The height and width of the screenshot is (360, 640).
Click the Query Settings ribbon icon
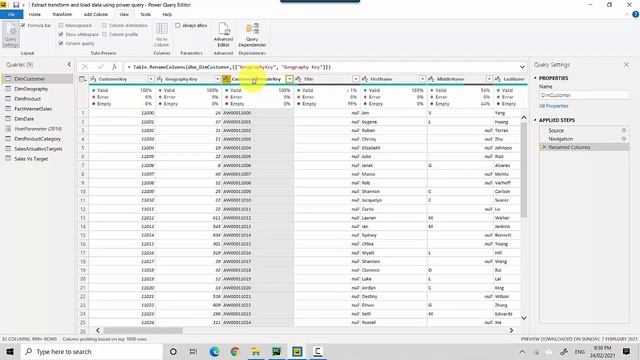click(x=11, y=35)
